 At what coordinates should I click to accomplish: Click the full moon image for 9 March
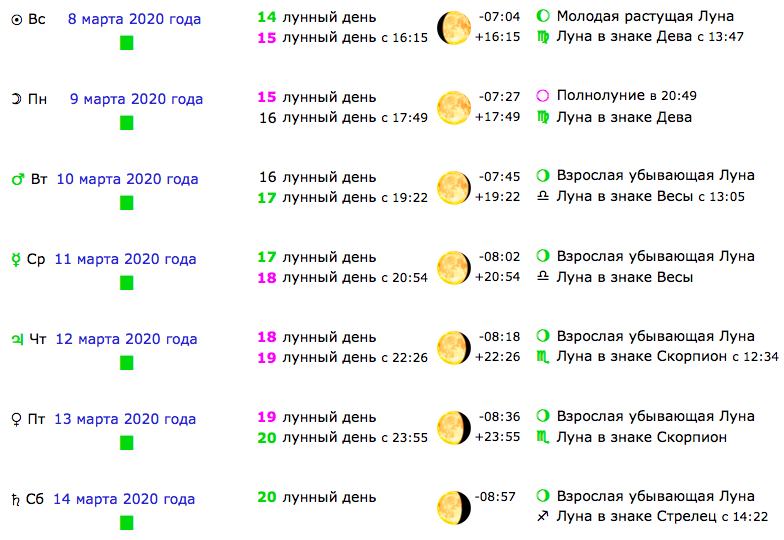click(x=454, y=107)
